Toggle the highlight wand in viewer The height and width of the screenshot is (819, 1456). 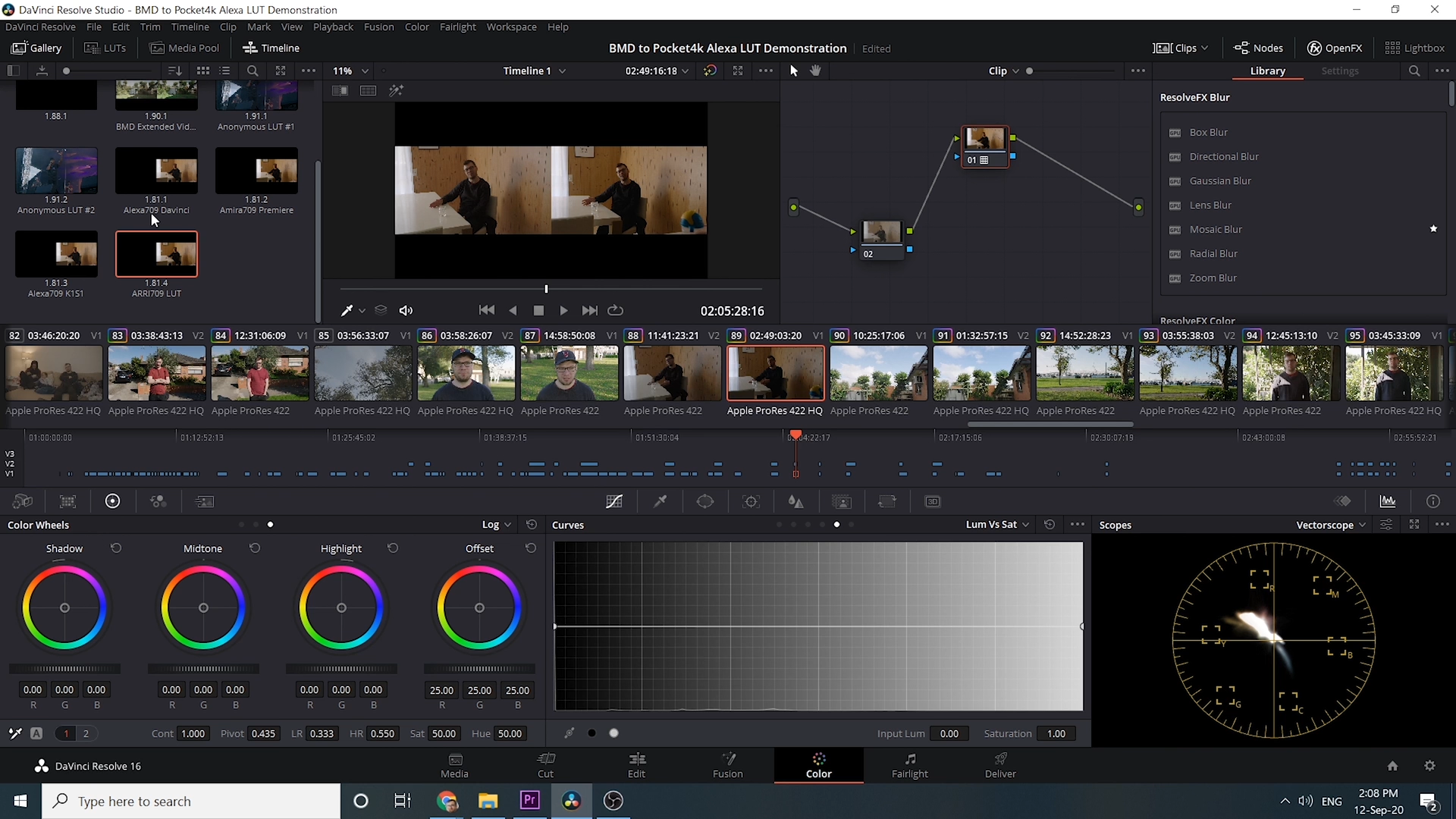pos(396,90)
